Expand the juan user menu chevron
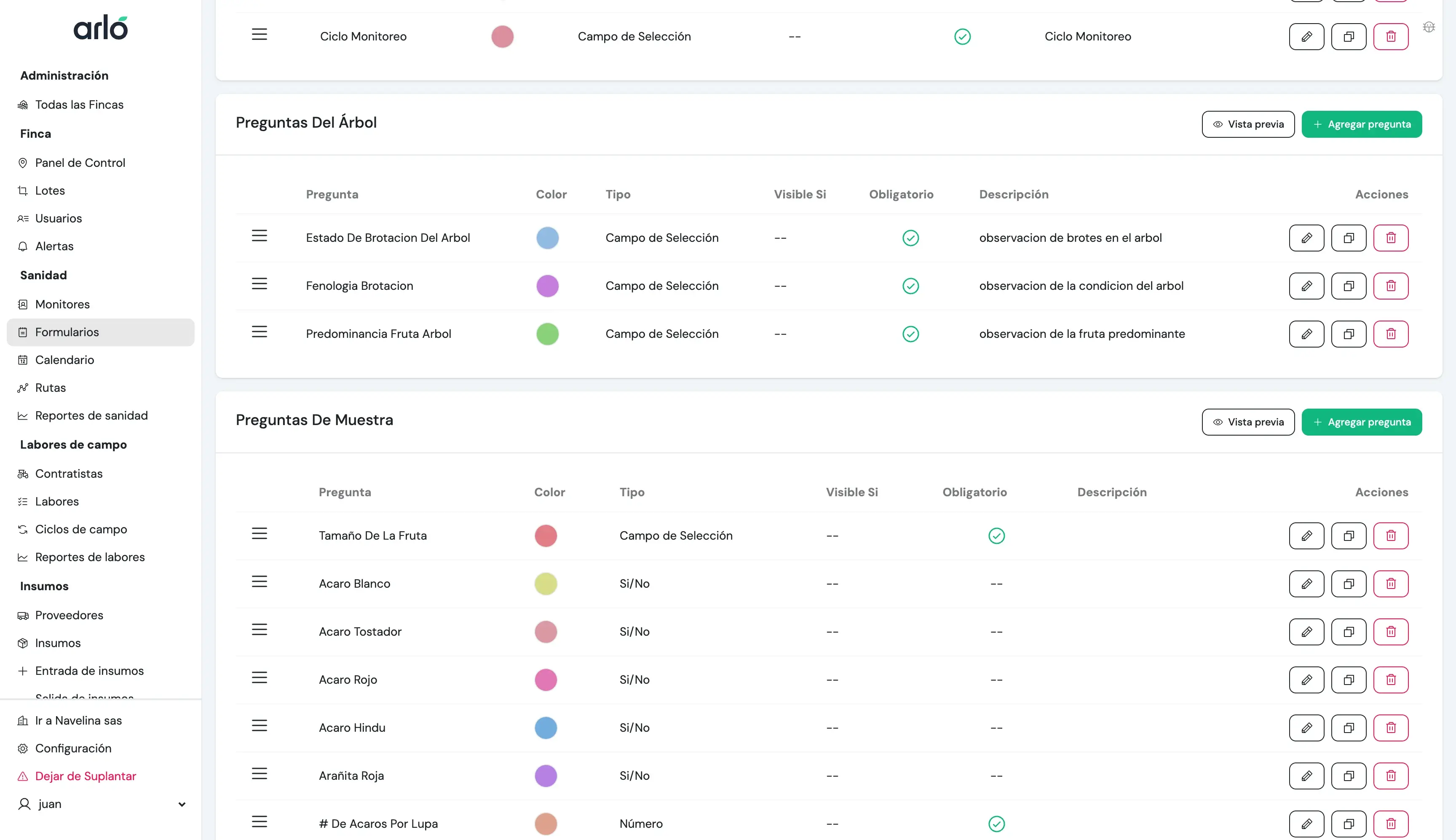The image size is (1456, 840). (x=182, y=804)
